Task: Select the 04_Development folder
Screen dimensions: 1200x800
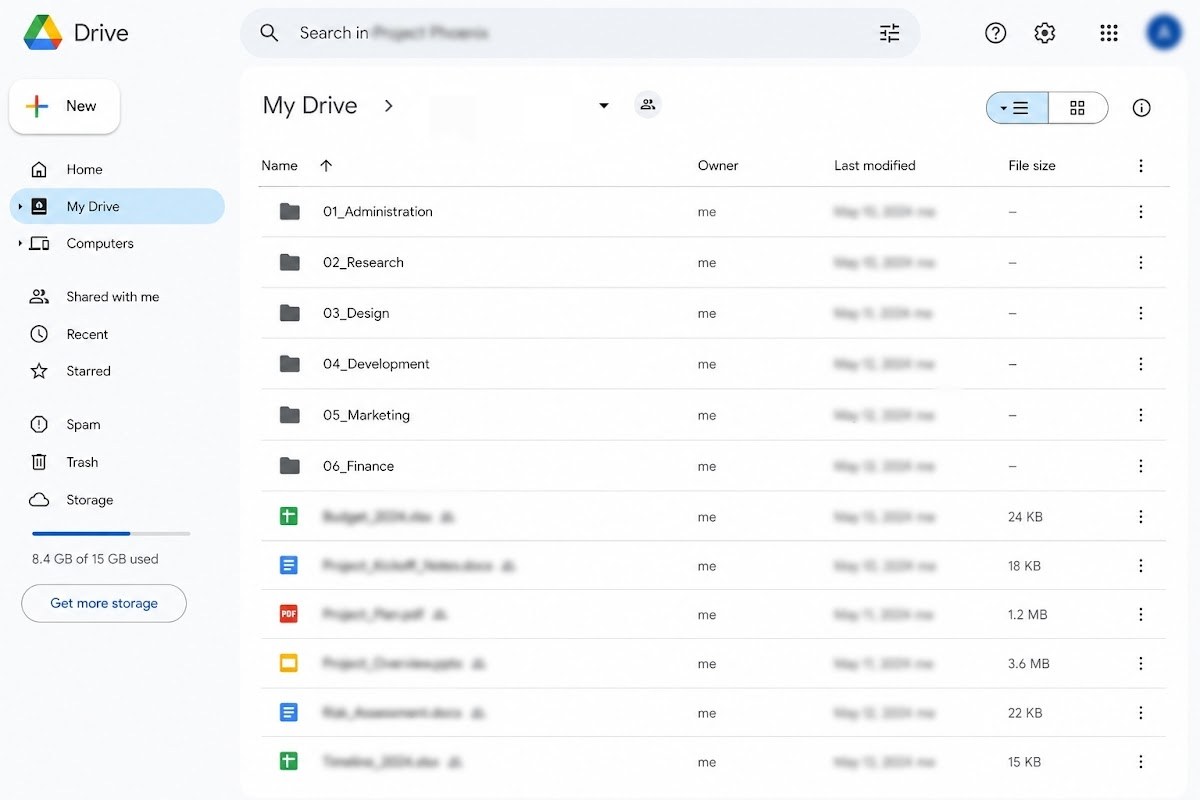Action: [713, 365]
